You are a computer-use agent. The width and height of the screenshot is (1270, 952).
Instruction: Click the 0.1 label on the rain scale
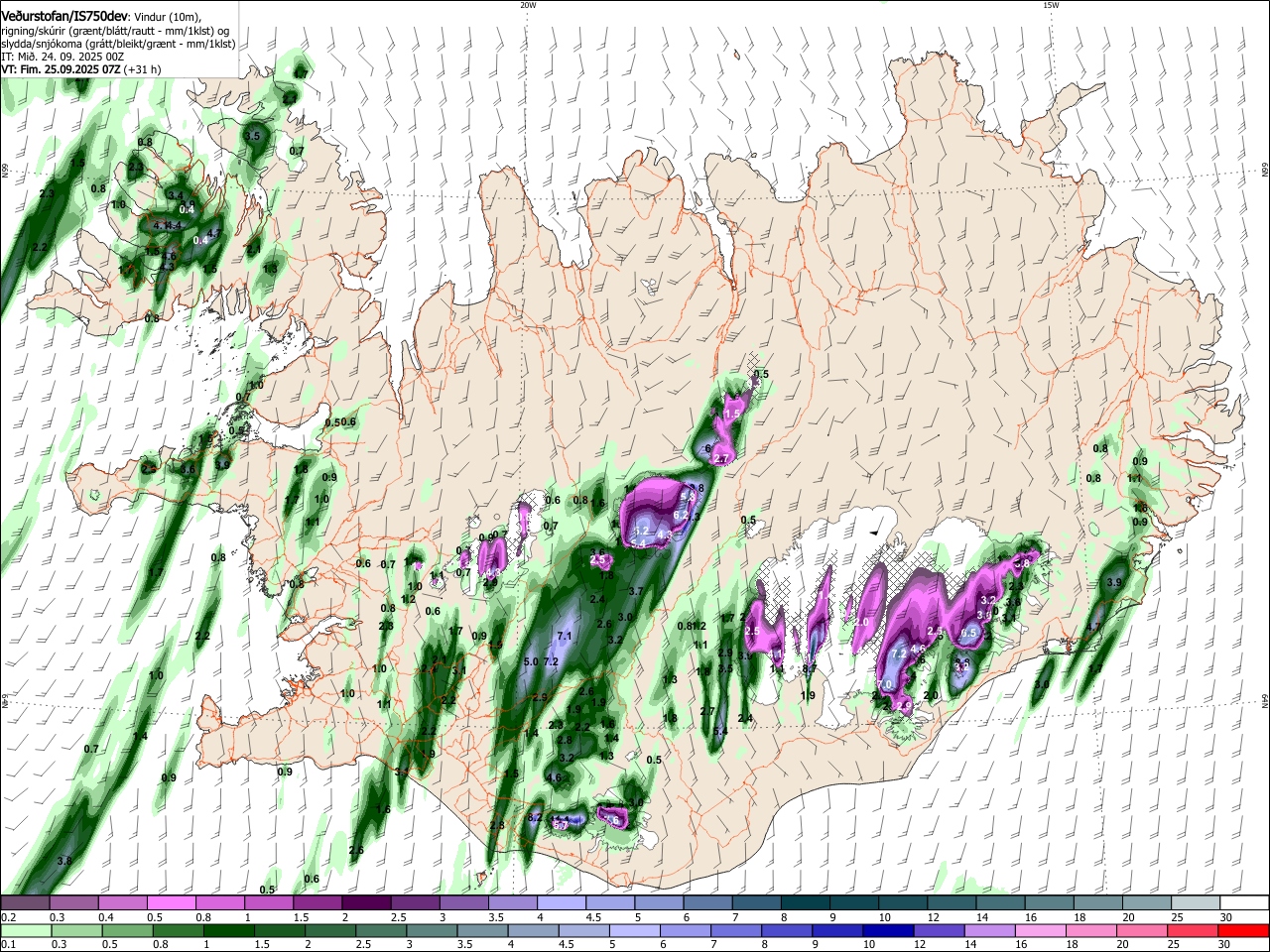[9, 945]
